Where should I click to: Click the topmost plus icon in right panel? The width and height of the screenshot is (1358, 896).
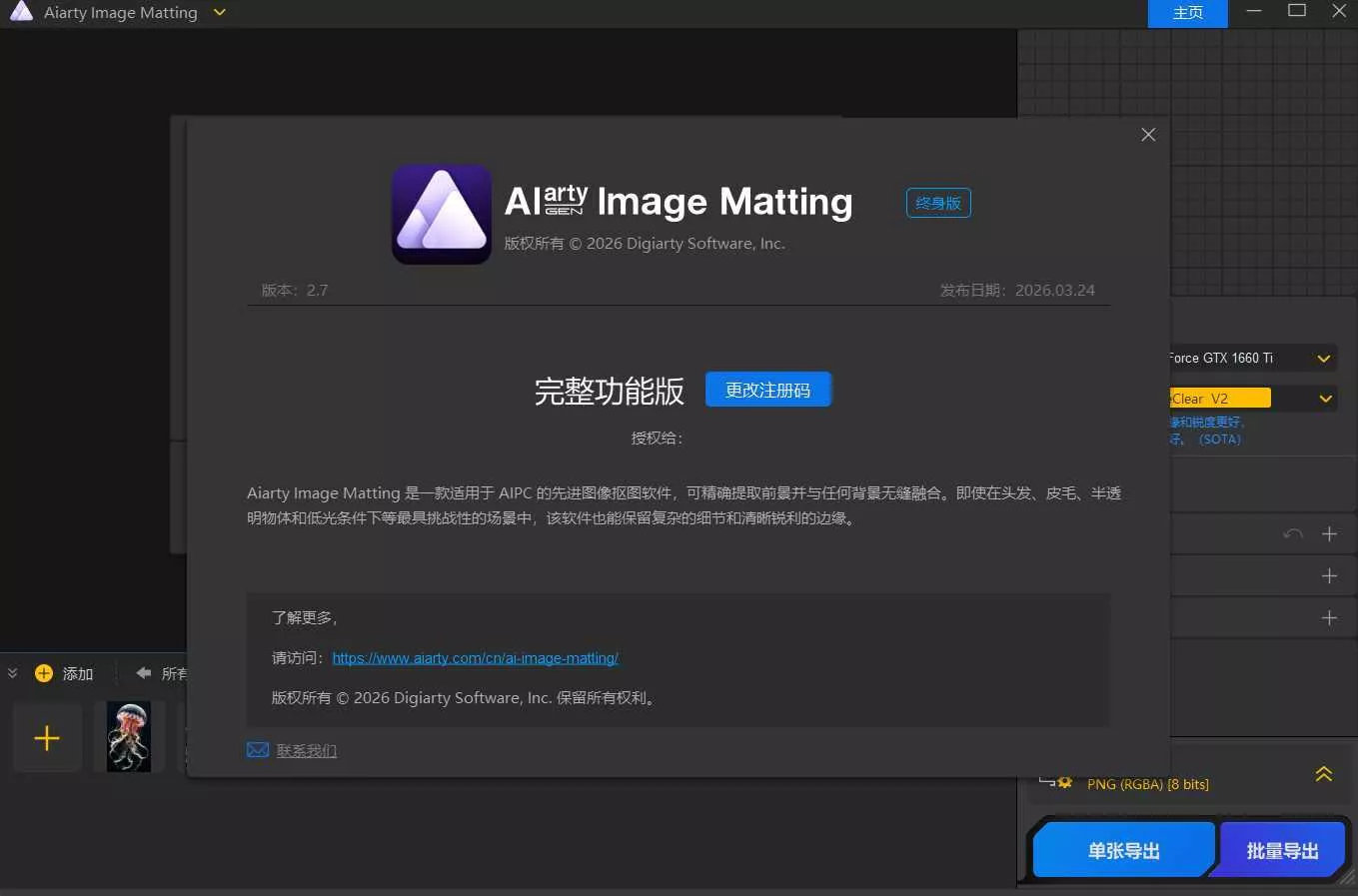coord(1329,534)
